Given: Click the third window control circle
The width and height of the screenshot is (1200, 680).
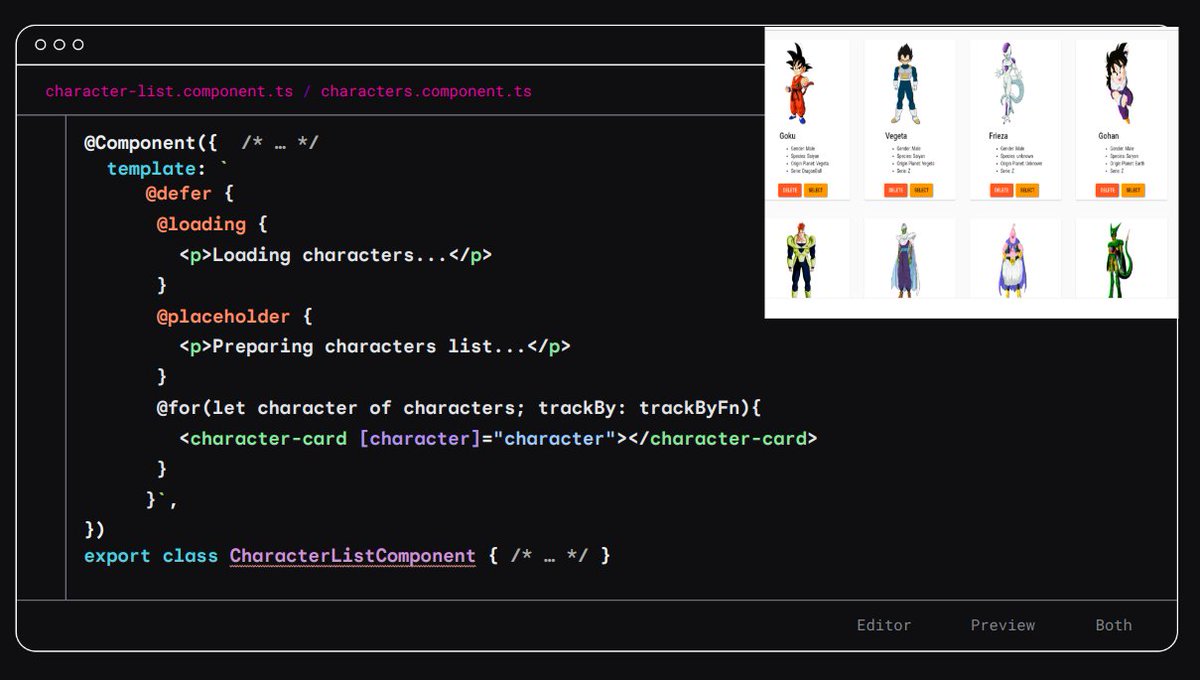Looking at the screenshot, I should click(x=78, y=44).
